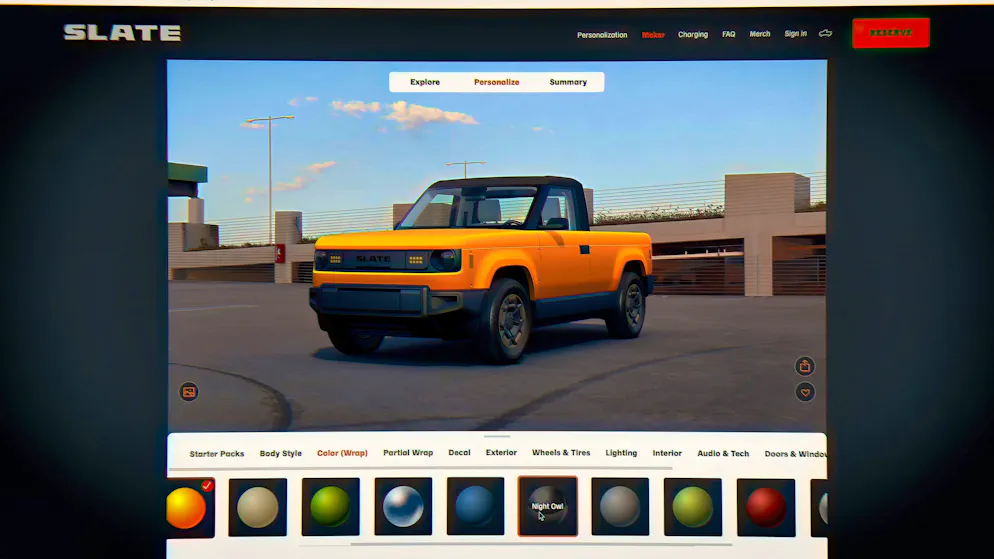This screenshot has width=994, height=559.
Task: Open Merch link
Action: tap(759, 34)
